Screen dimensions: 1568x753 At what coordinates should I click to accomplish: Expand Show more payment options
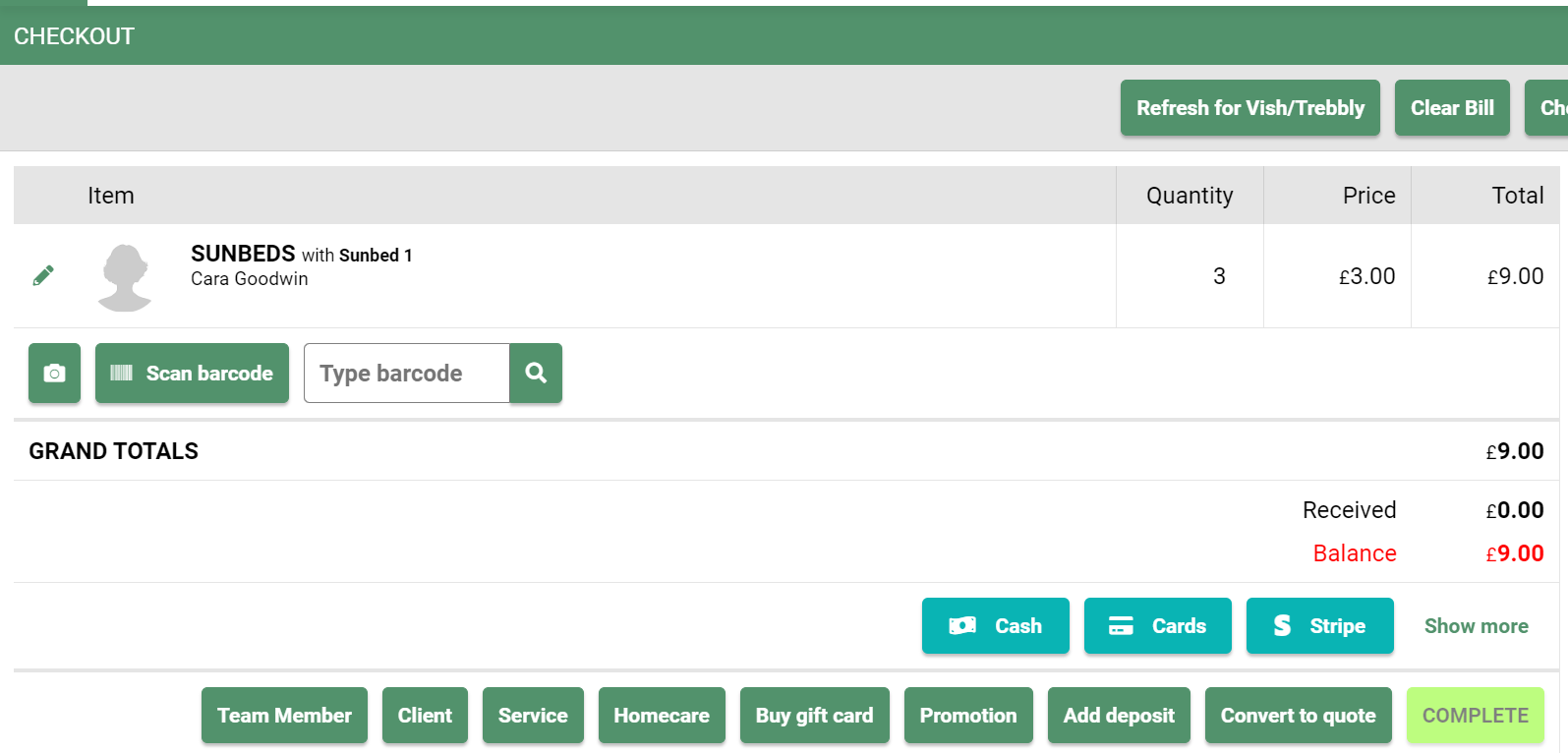click(1476, 626)
